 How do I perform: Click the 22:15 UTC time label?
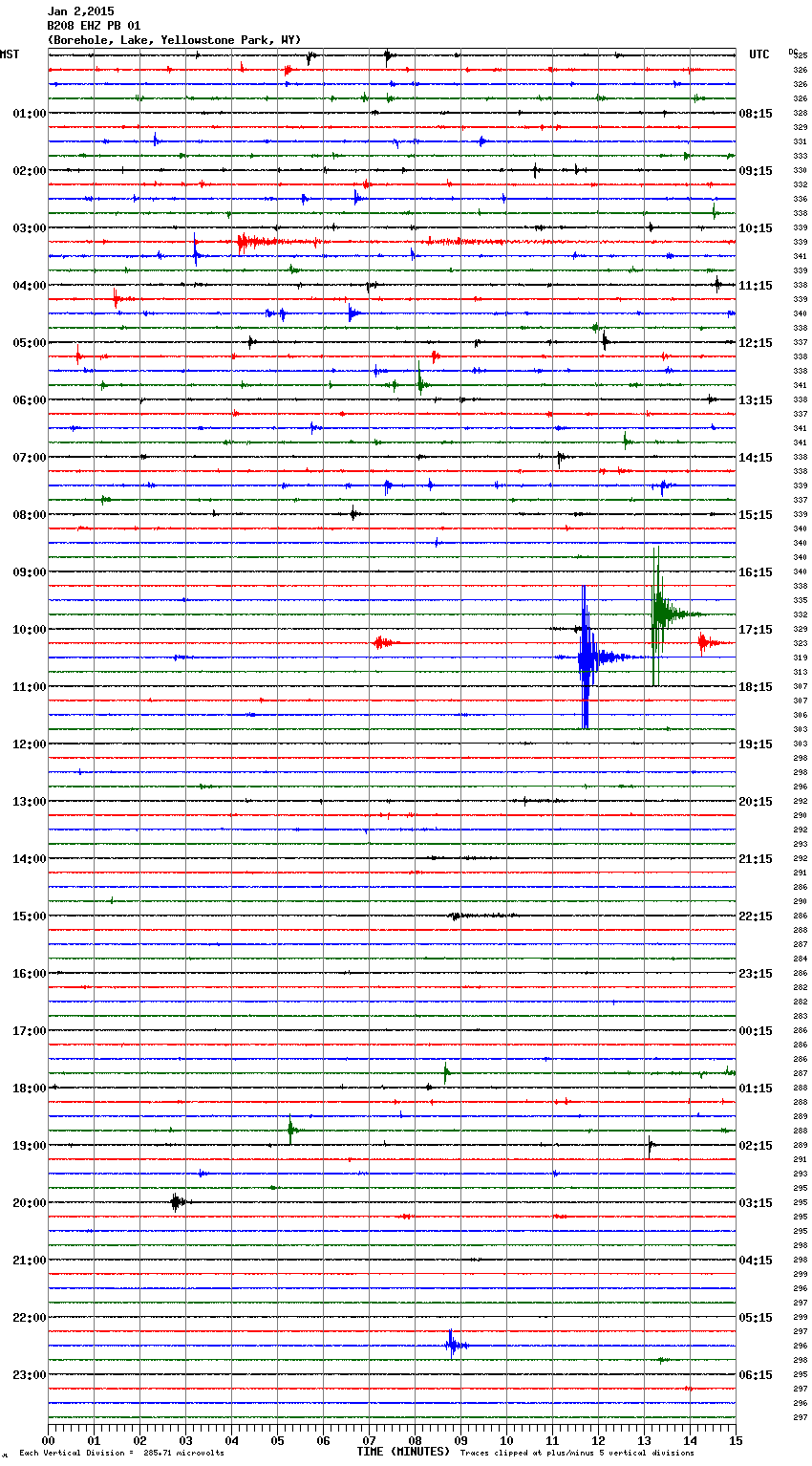[x=756, y=916]
